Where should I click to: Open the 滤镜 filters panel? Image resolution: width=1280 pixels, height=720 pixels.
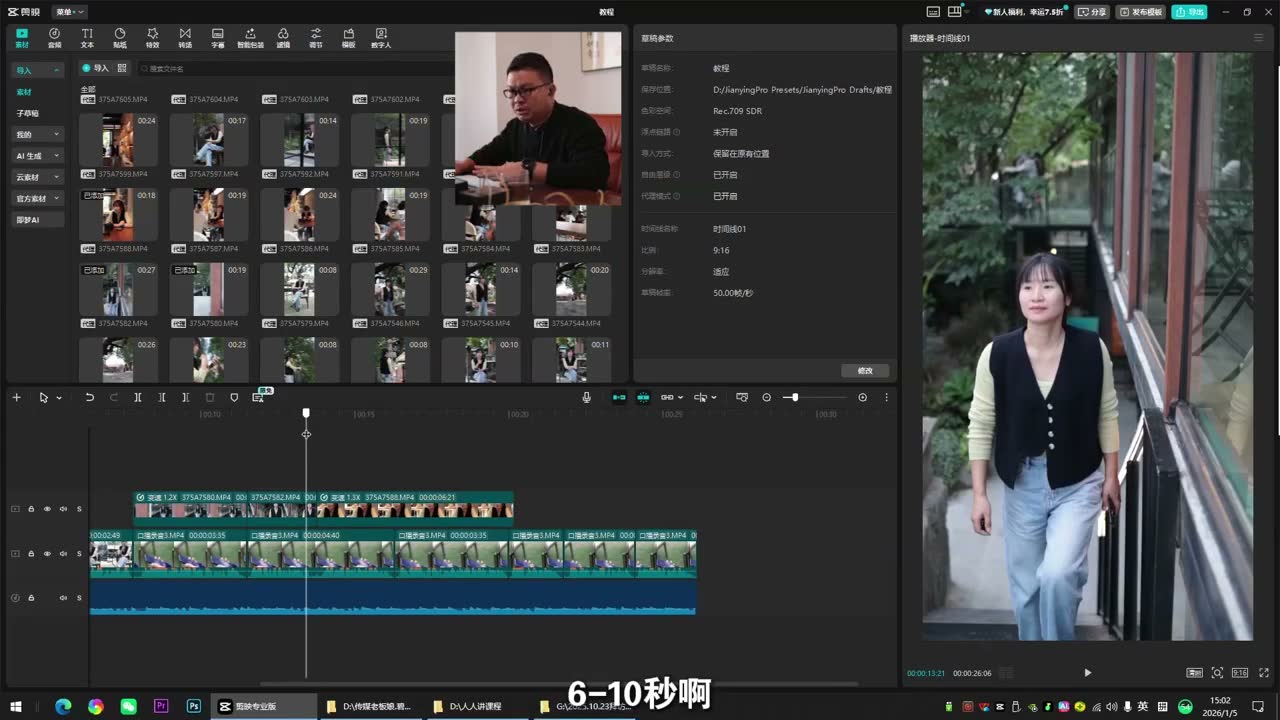tap(283, 38)
